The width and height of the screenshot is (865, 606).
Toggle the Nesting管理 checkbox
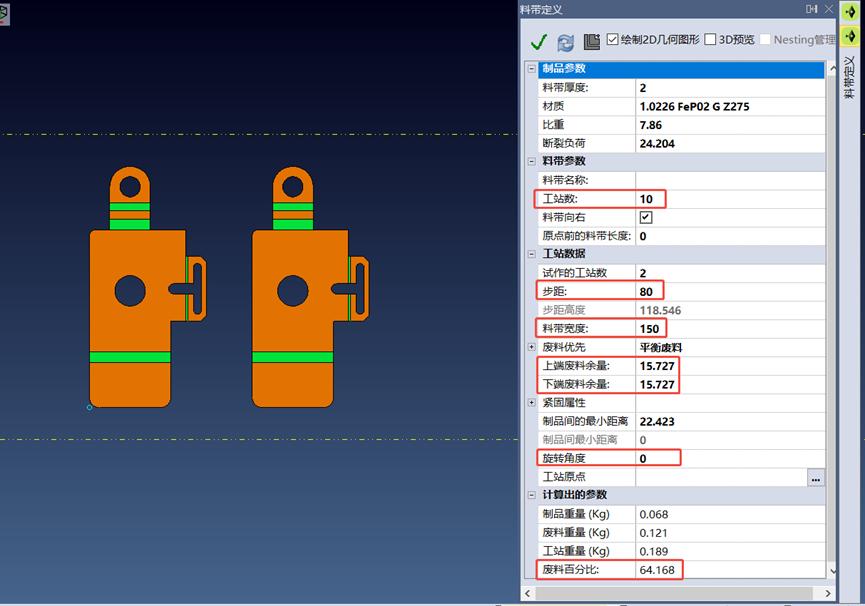pos(765,39)
